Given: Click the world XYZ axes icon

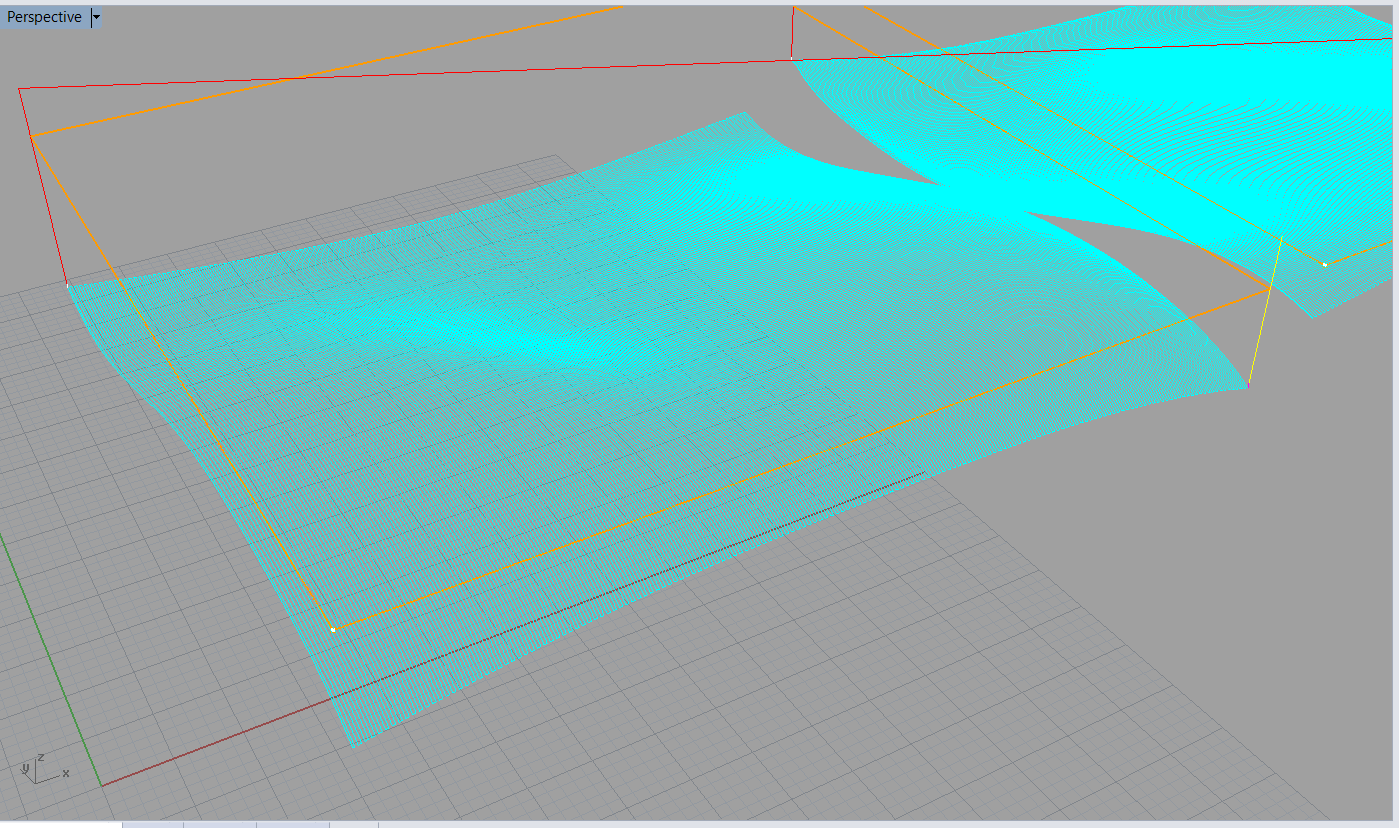Looking at the screenshot, I should click(44, 768).
